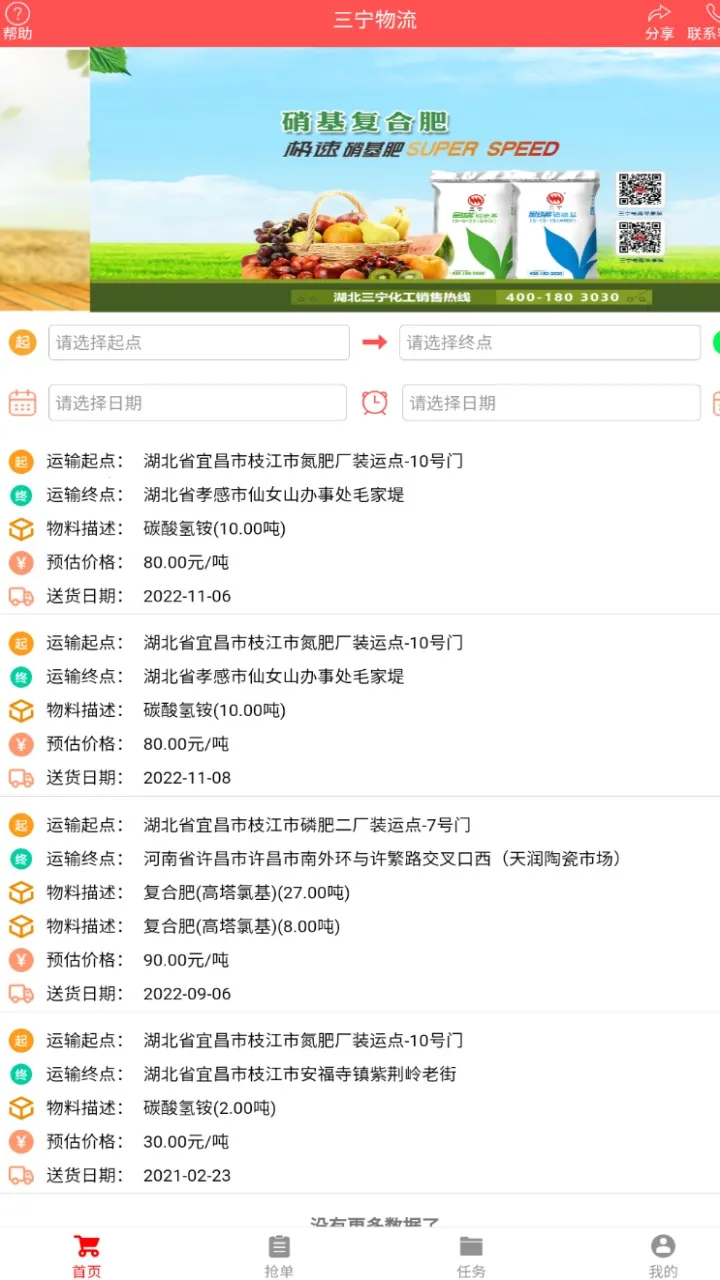
Task: Tap the 帮助 help icon
Action: click(17, 15)
